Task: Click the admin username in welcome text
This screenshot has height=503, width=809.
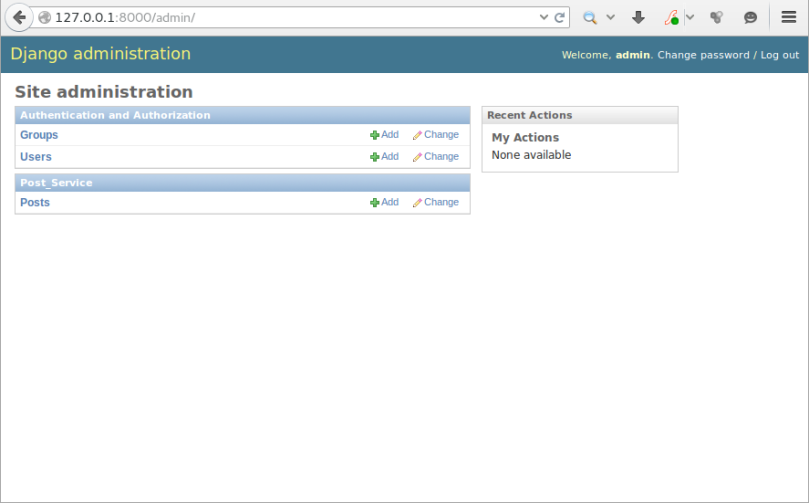Action: (633, 55)
